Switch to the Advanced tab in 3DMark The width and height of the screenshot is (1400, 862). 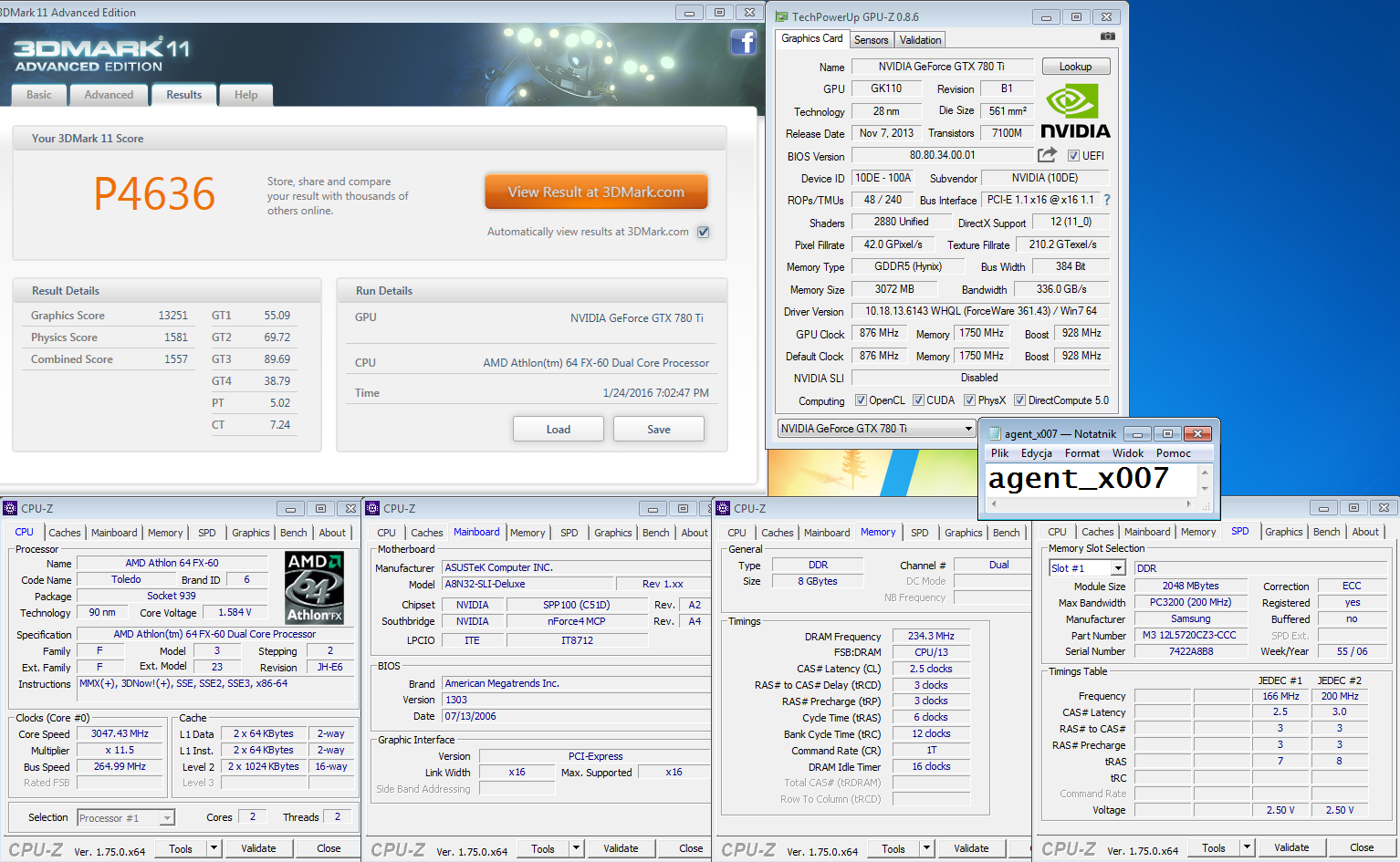pyautogui.click(x=109, y=95)
